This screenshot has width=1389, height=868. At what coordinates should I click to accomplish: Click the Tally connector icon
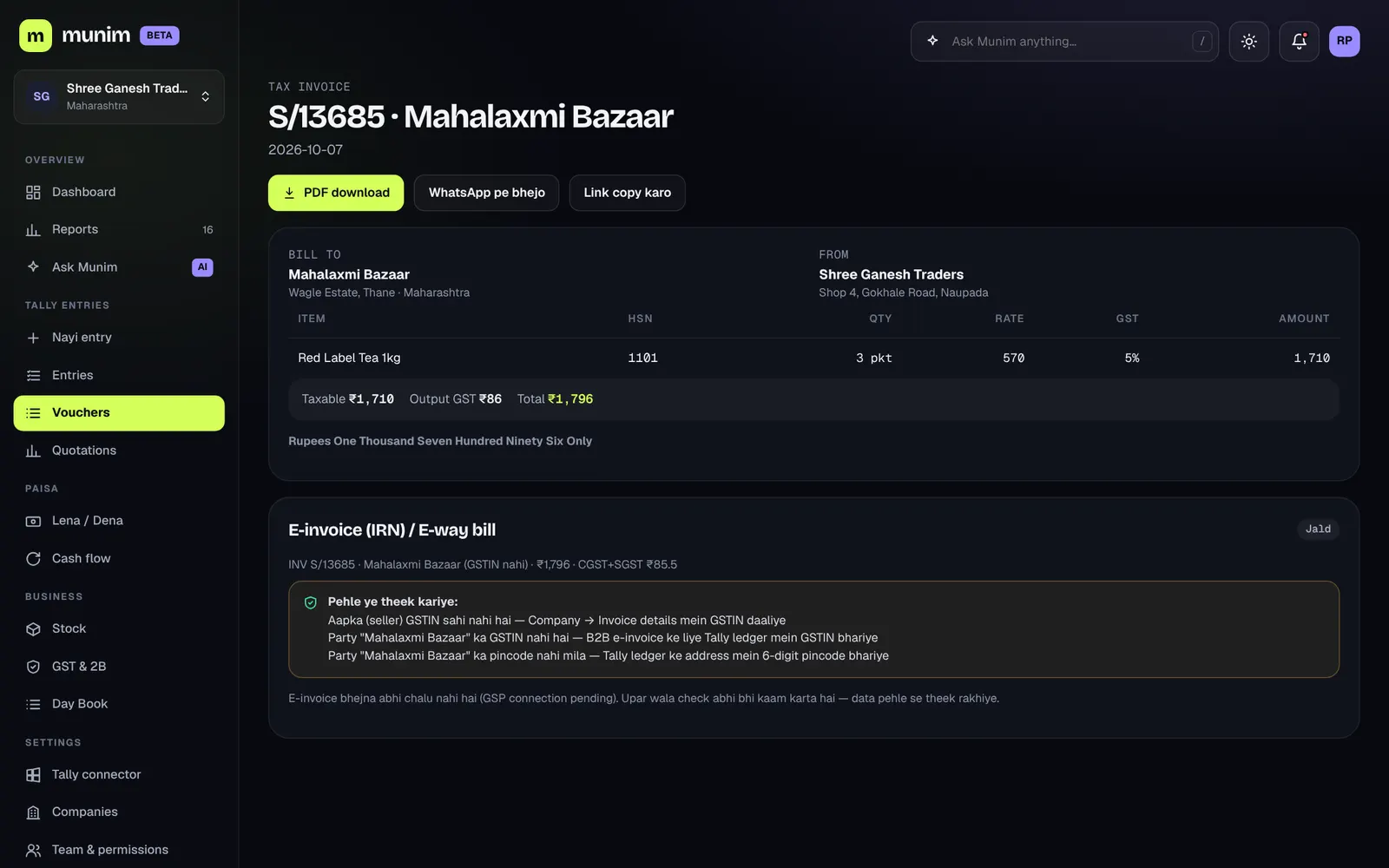point(33,774)
